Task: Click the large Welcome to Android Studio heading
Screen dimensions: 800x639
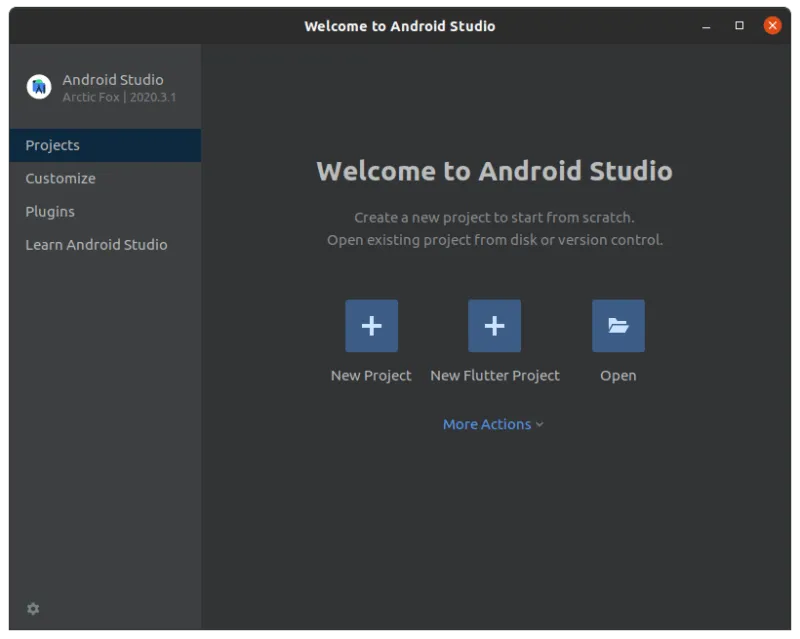Action: click(494, 171)
